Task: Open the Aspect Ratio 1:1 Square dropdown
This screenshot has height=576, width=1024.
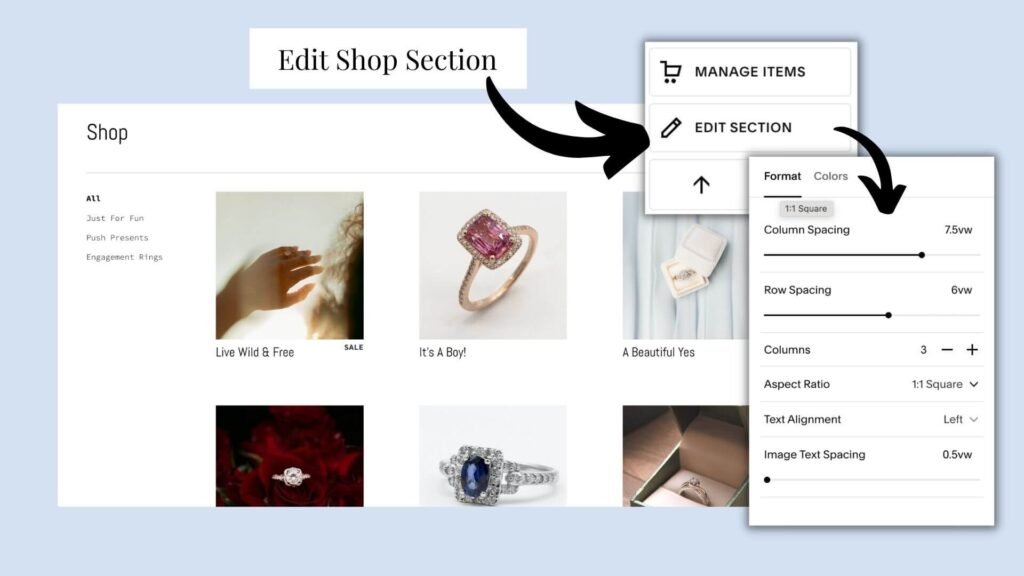Action: (945, 384)
